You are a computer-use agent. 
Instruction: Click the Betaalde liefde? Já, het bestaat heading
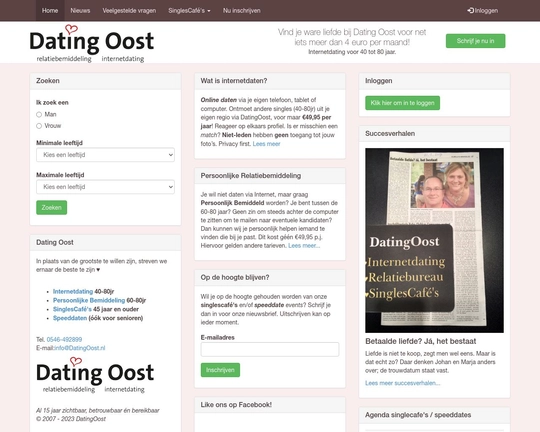420,341
